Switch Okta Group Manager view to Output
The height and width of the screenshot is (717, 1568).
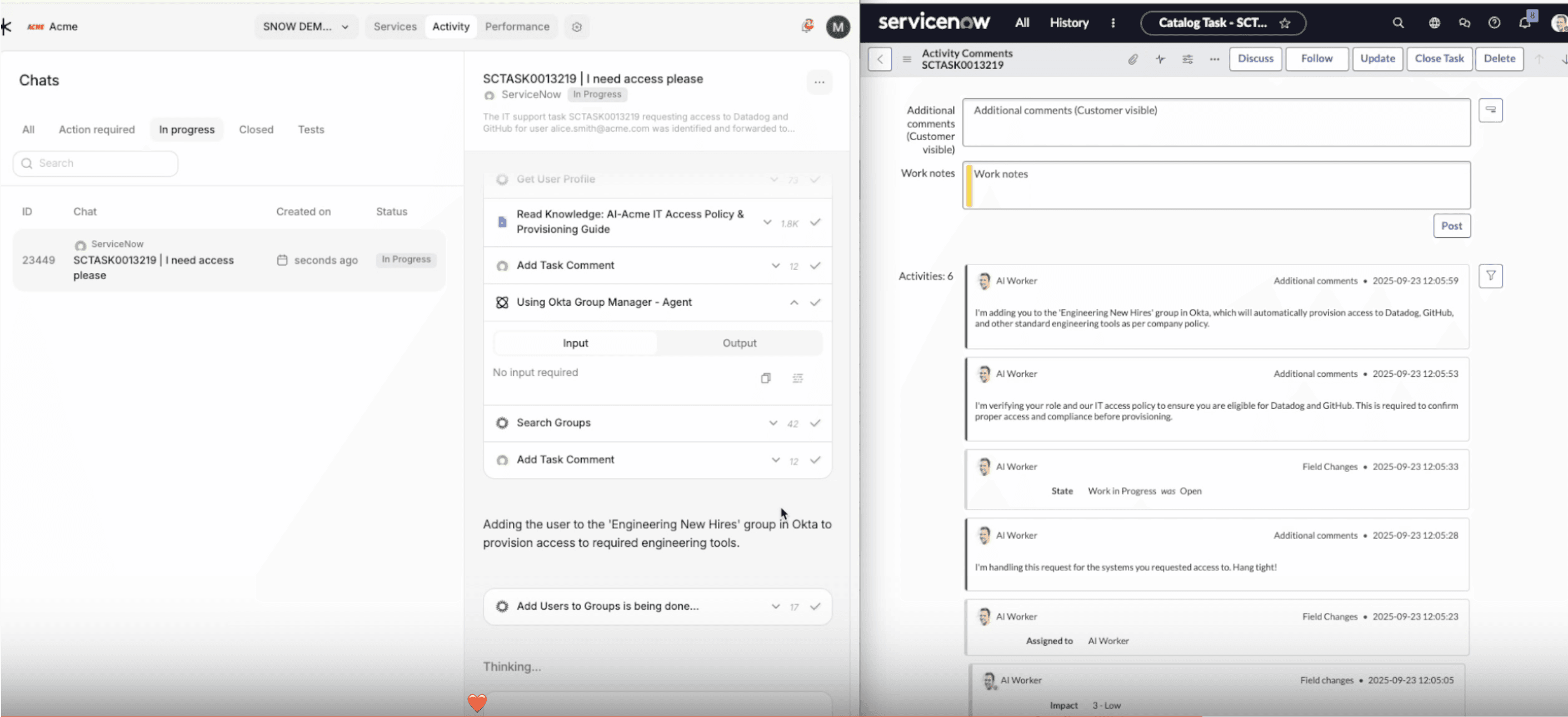pyautogui.click(x=739, y=343)
